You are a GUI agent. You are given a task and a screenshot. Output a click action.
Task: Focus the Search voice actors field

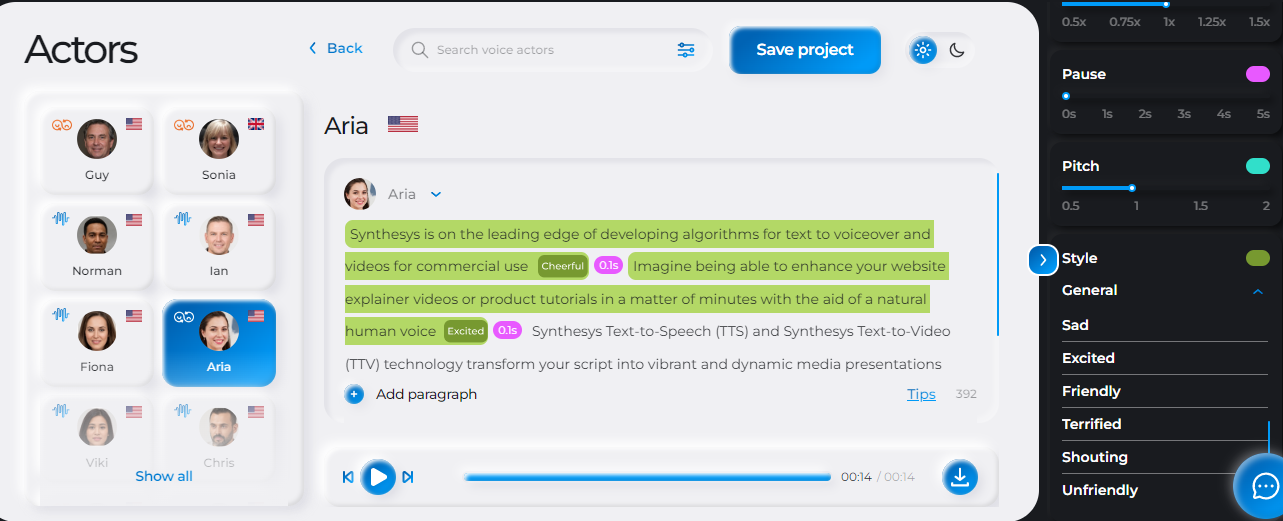pyautogui.click(x=552, y=50)
